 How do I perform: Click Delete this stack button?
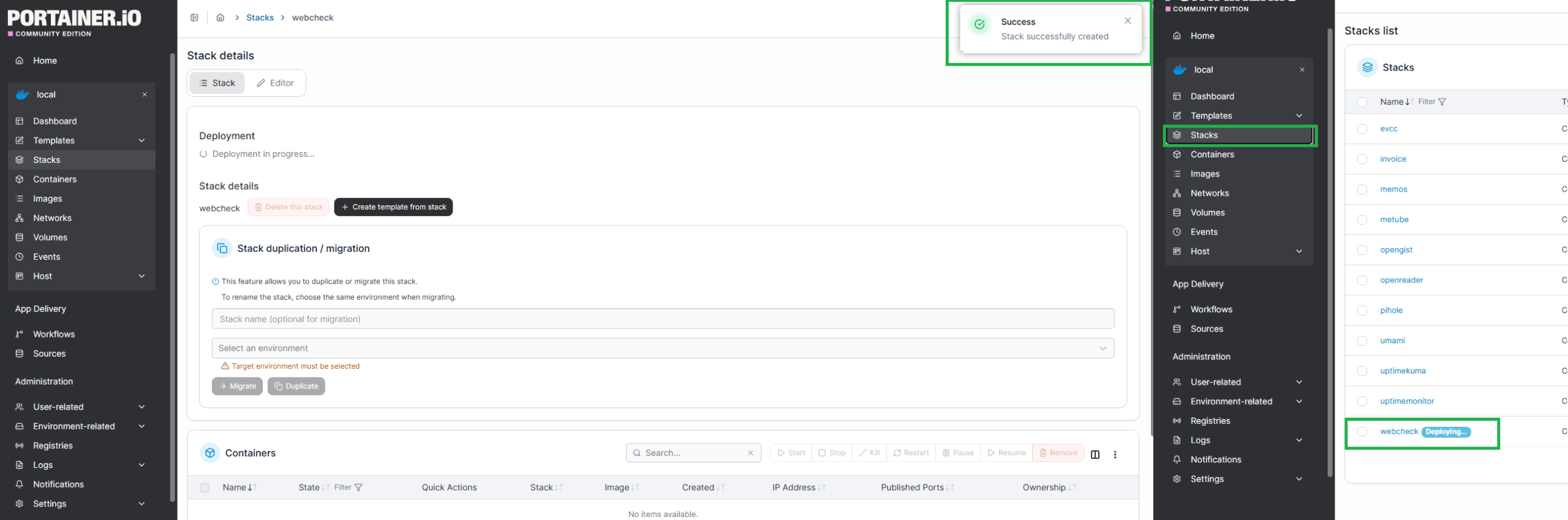pos(288,207)
